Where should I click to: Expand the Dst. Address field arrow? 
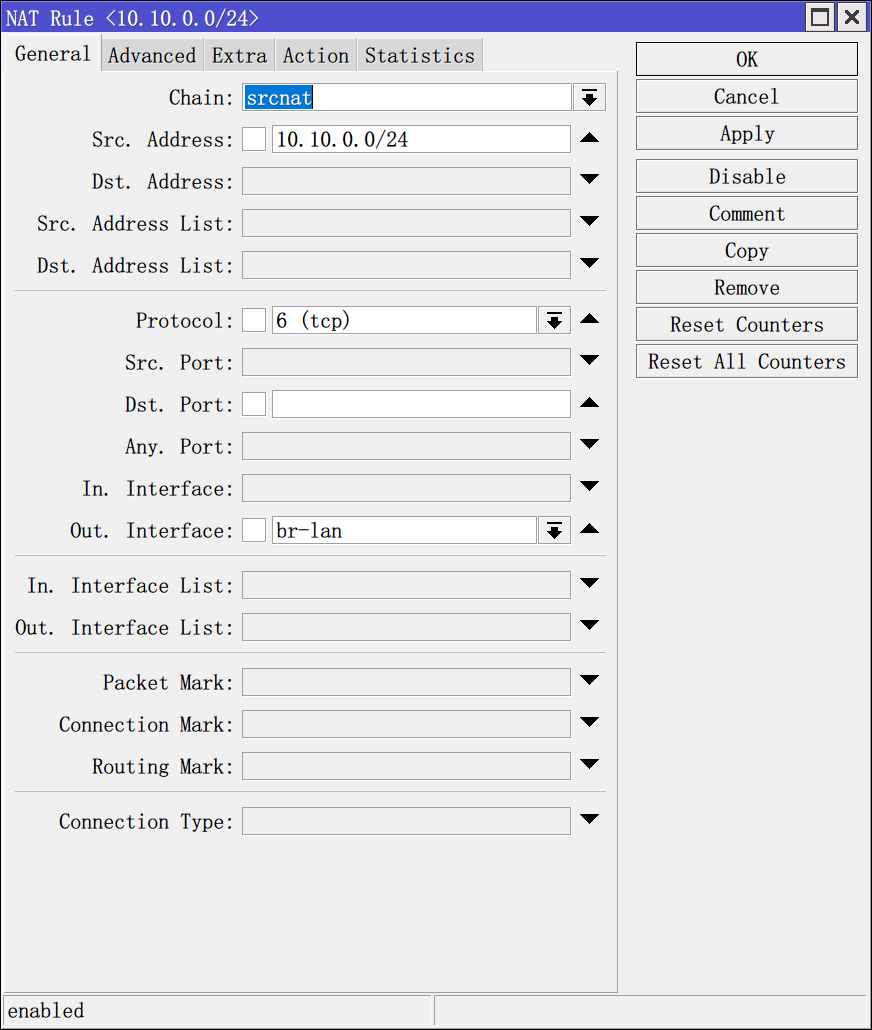pos(589,180)
